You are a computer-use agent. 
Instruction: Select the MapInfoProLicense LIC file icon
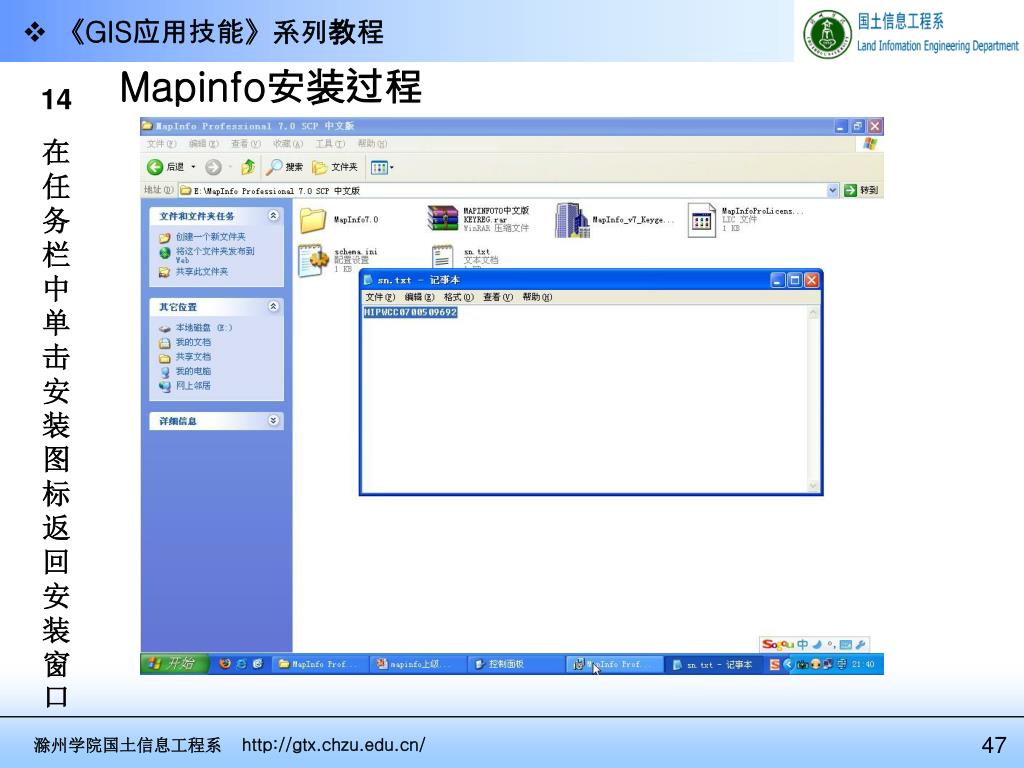(x=701, y=220)
